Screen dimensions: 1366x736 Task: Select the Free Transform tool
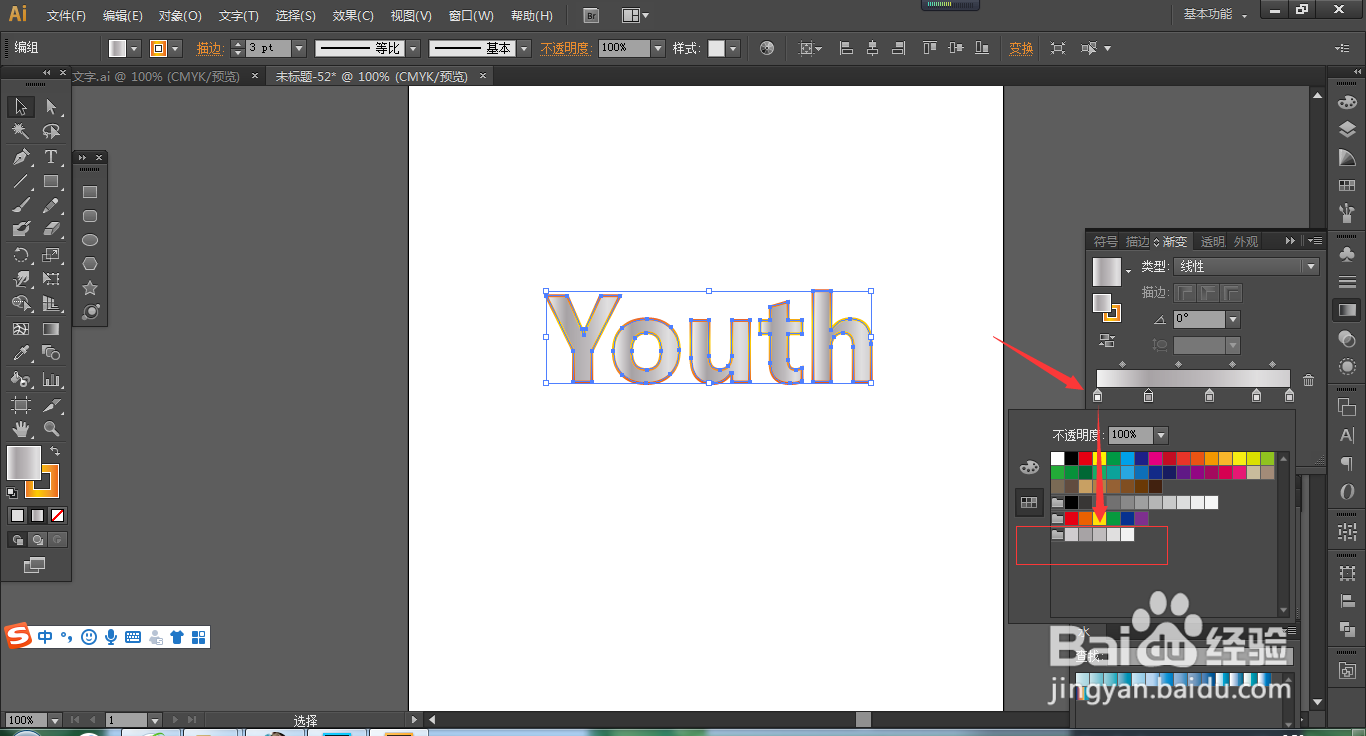tap(51, 280)
